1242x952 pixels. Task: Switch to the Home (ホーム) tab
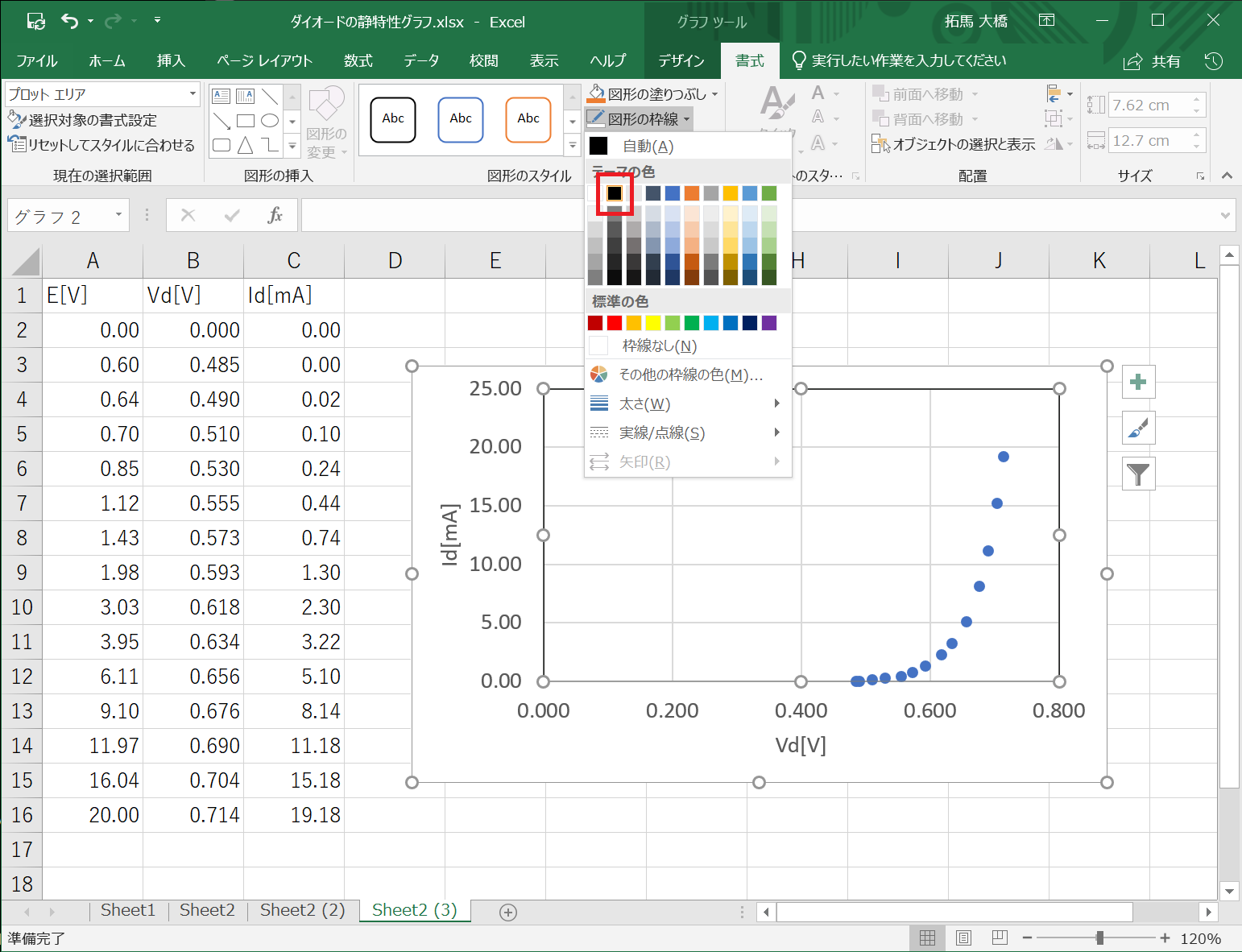coord(107,61)
